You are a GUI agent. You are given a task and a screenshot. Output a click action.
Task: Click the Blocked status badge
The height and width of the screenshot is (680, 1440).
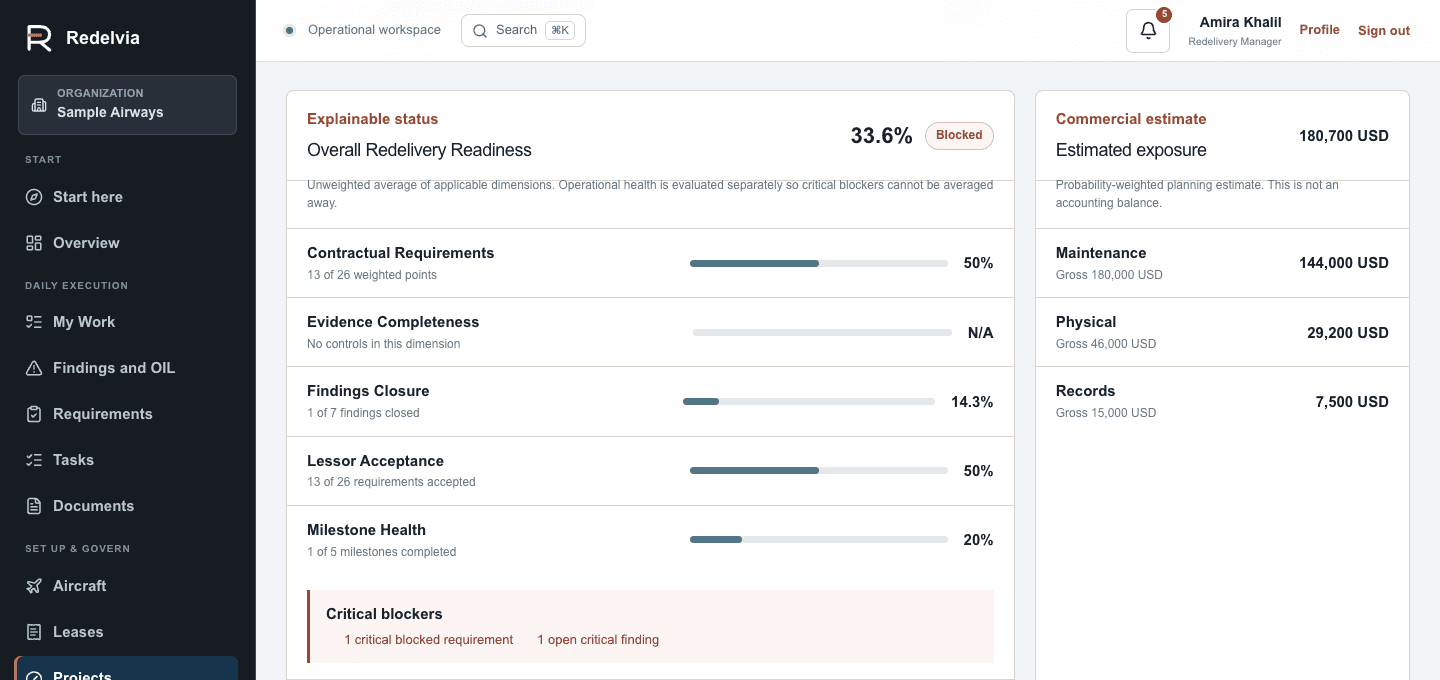coord(959,135)
